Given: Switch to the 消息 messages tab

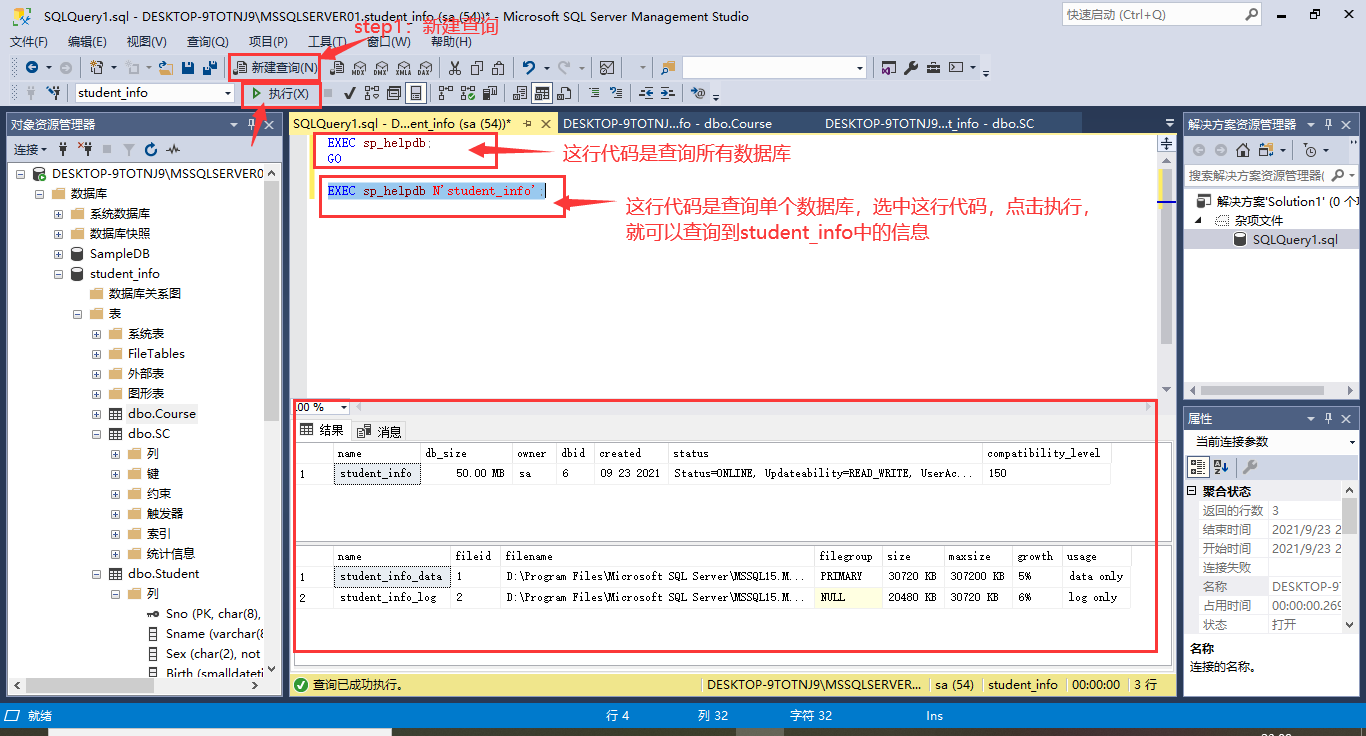Looking at the screenshot, I should click(x=378, y=431).
